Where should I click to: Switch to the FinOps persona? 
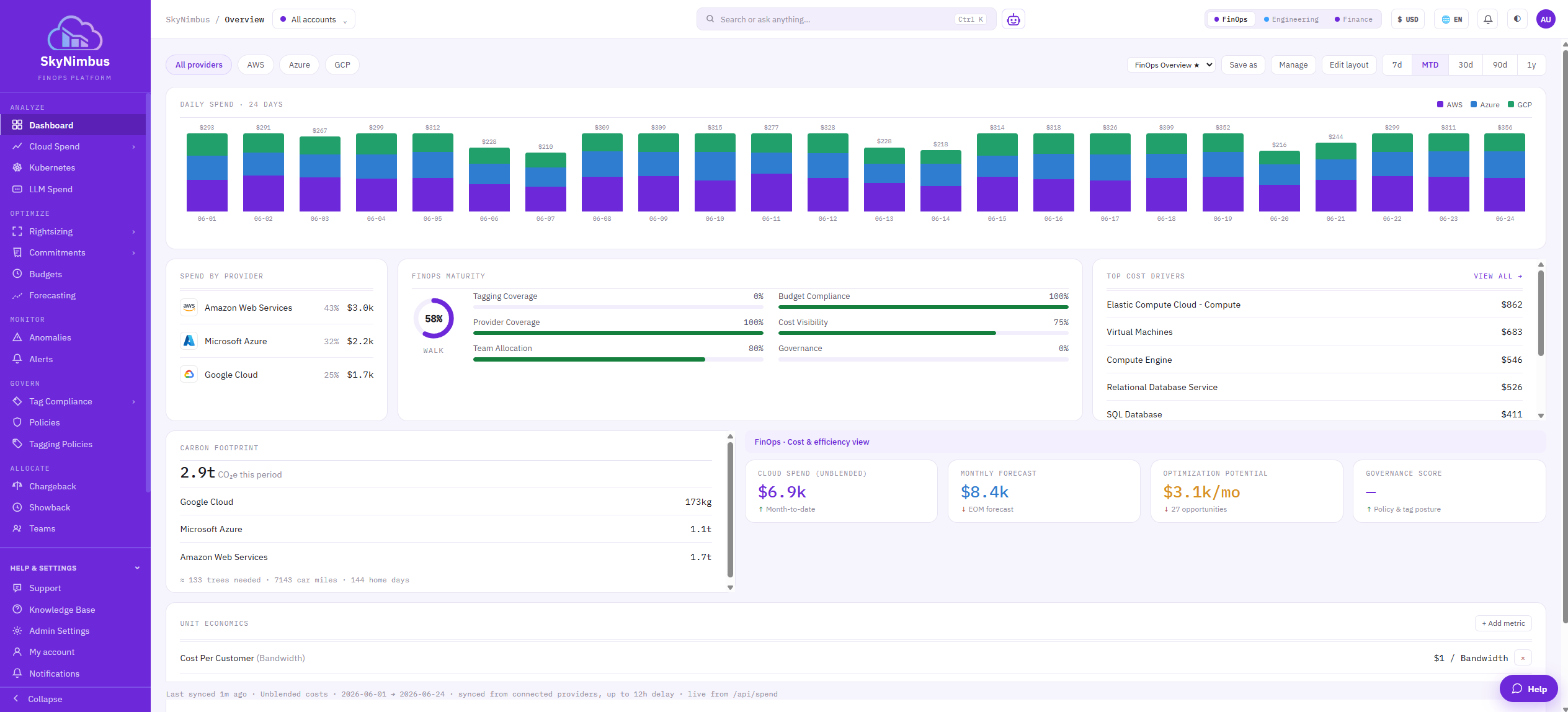coord(1231,19)
